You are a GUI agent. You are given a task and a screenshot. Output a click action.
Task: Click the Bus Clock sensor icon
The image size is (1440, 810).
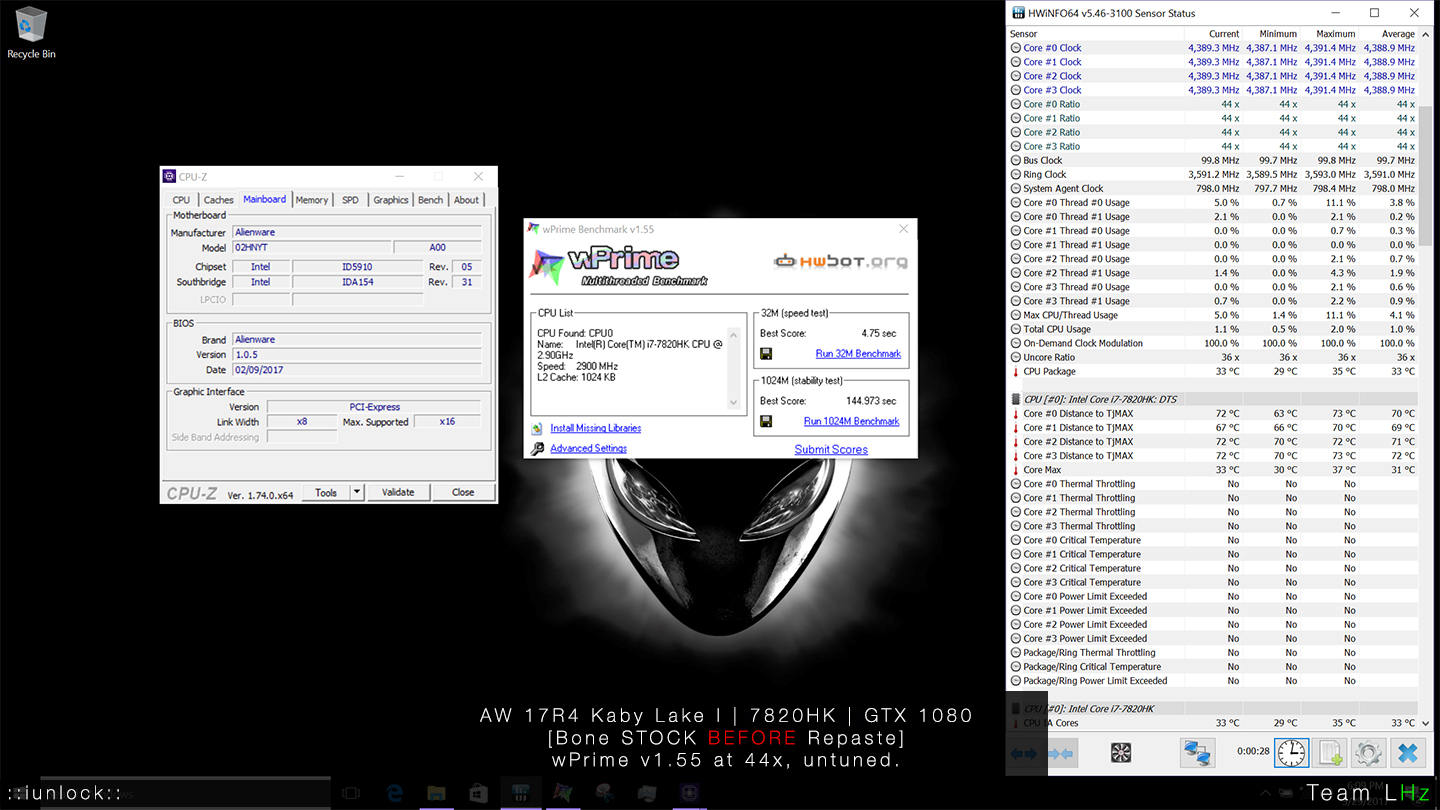(1016, 160)
